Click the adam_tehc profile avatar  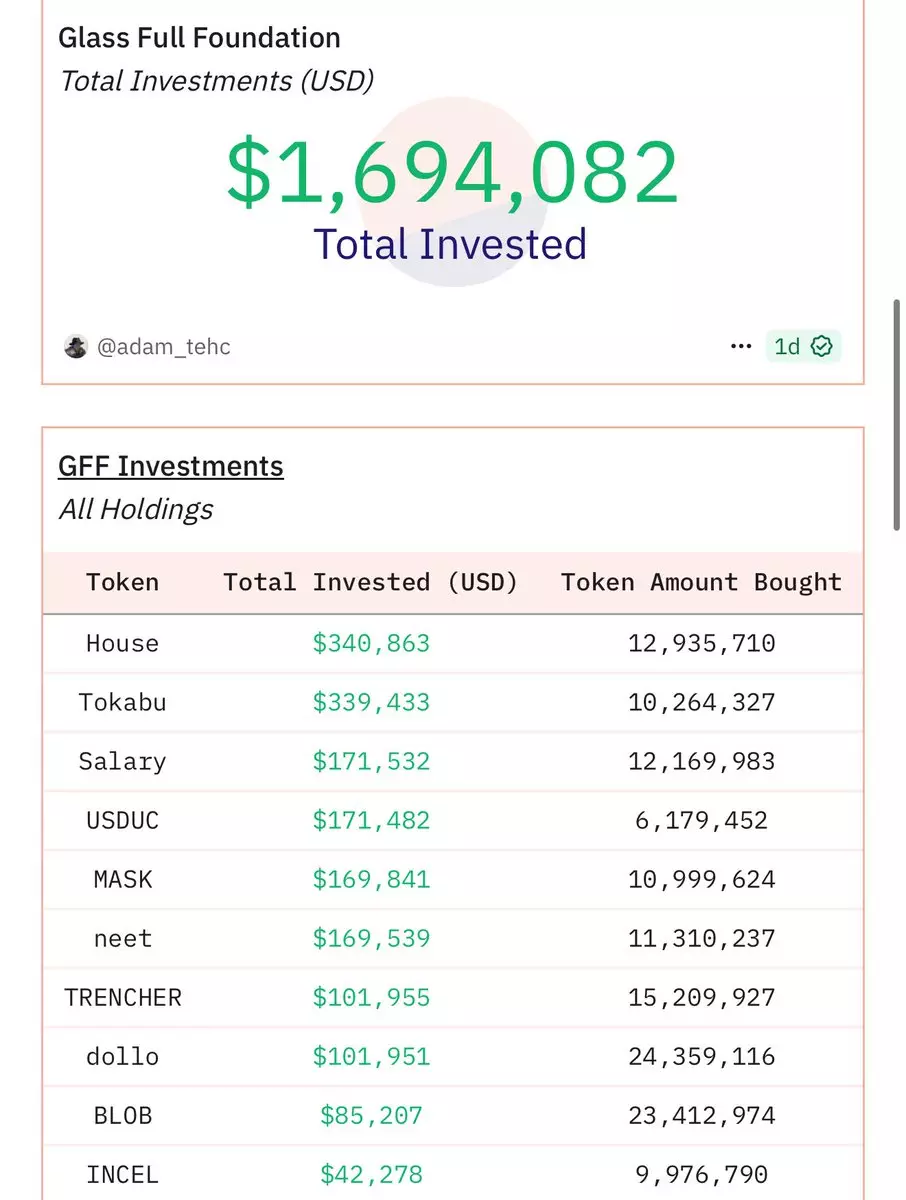point(76,347)
